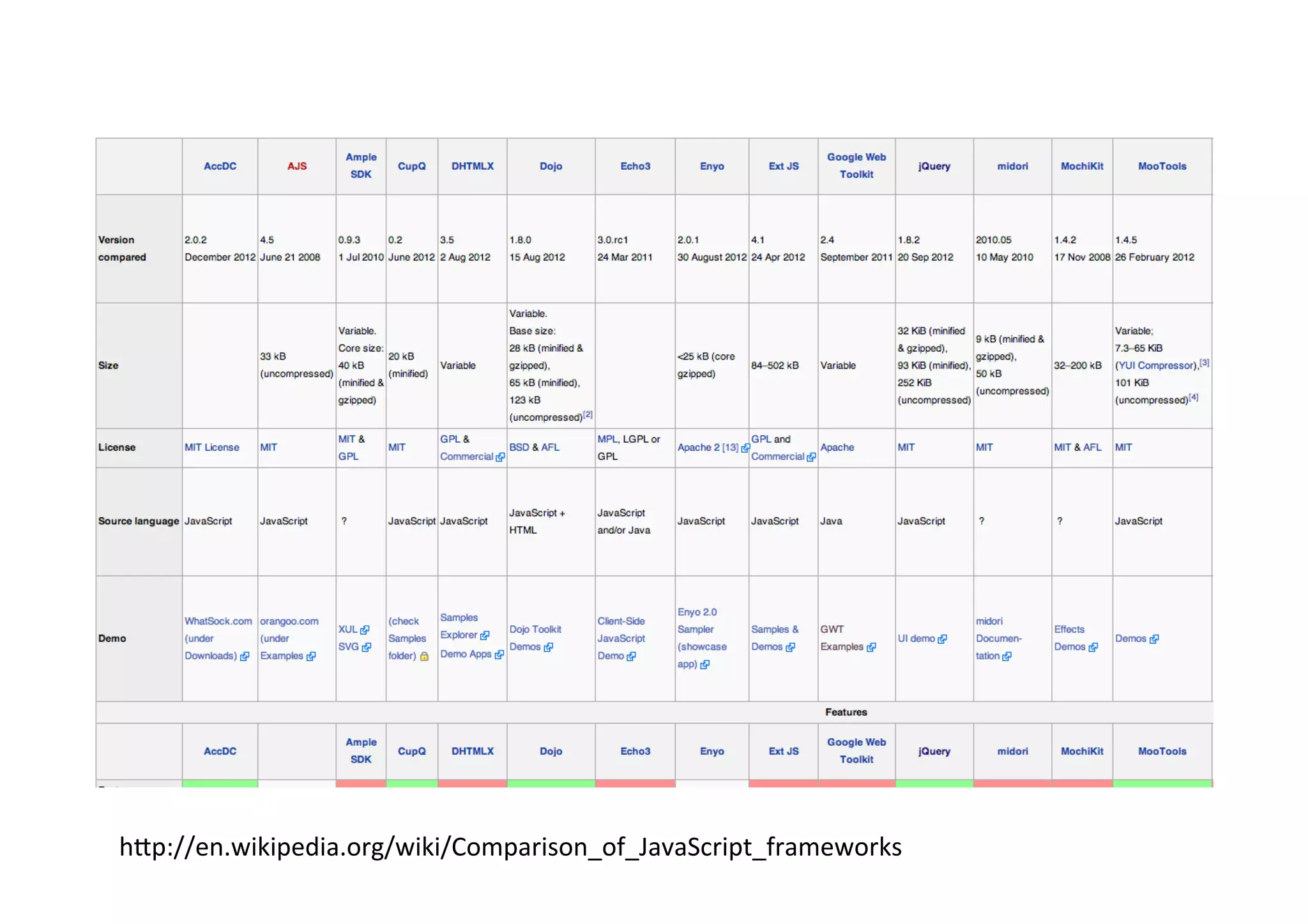The height and width of the screenshot is (924, 1308).
Task: Click DHTMLX in the top header row
Action: pos(473,166)
